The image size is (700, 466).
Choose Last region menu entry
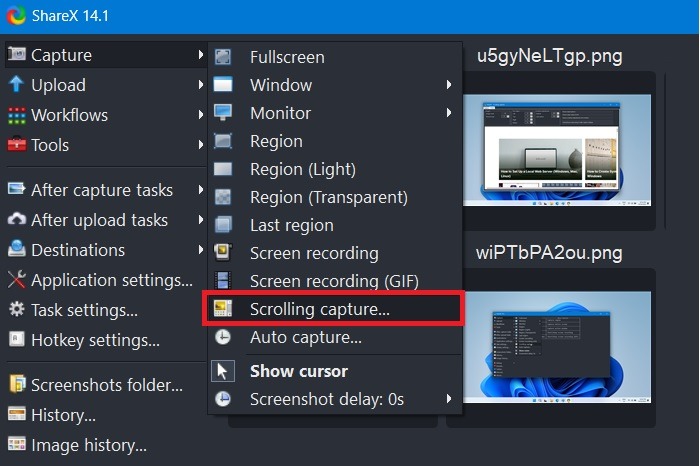click(x=335, y=225)
